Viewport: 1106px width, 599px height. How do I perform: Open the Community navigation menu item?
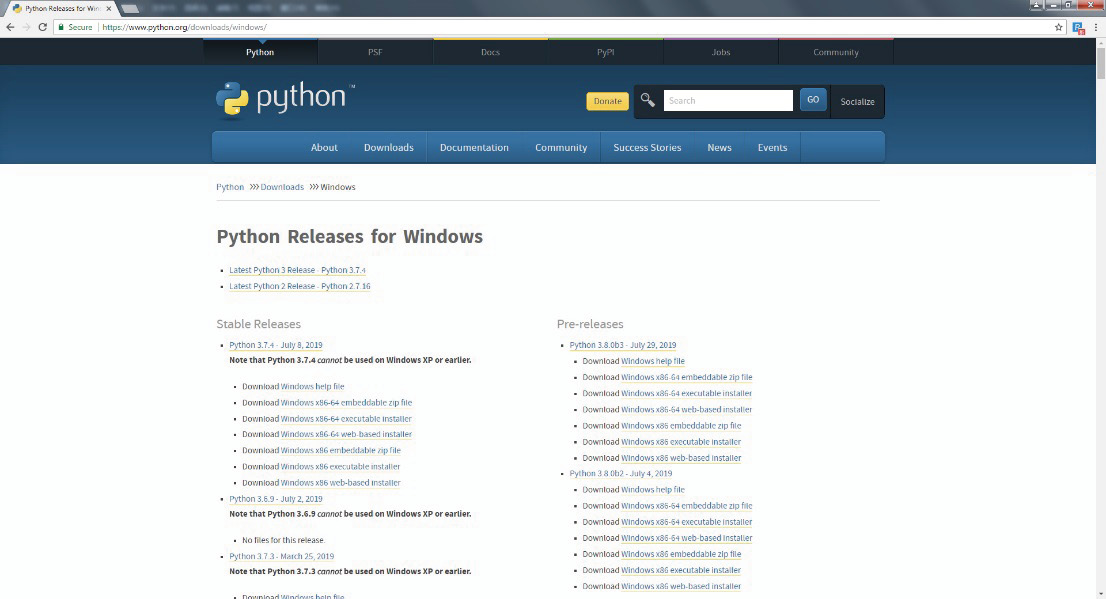coord(561,147)
